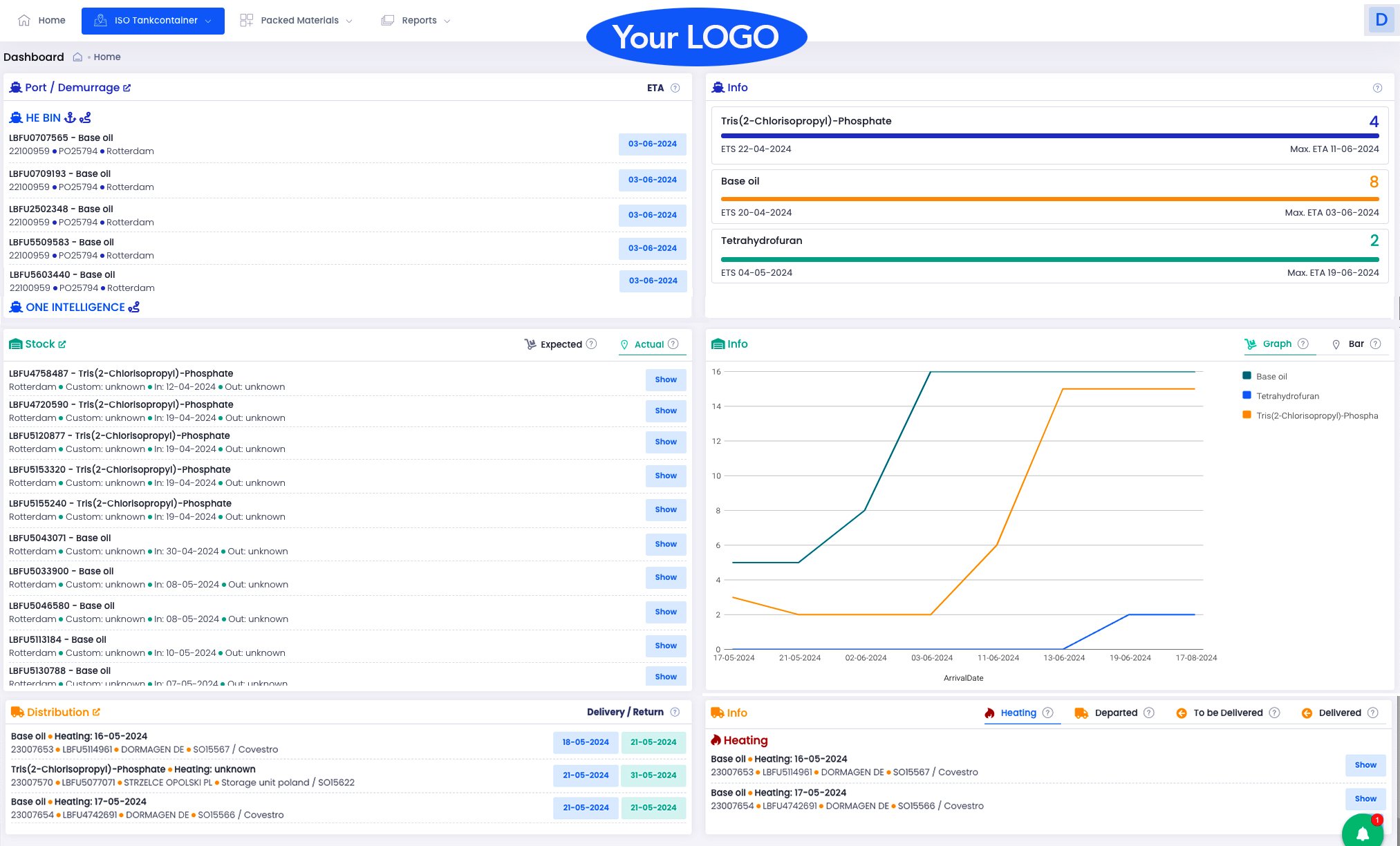Switch stock view to Expected

pyautogui.click(x=561, y=344)
